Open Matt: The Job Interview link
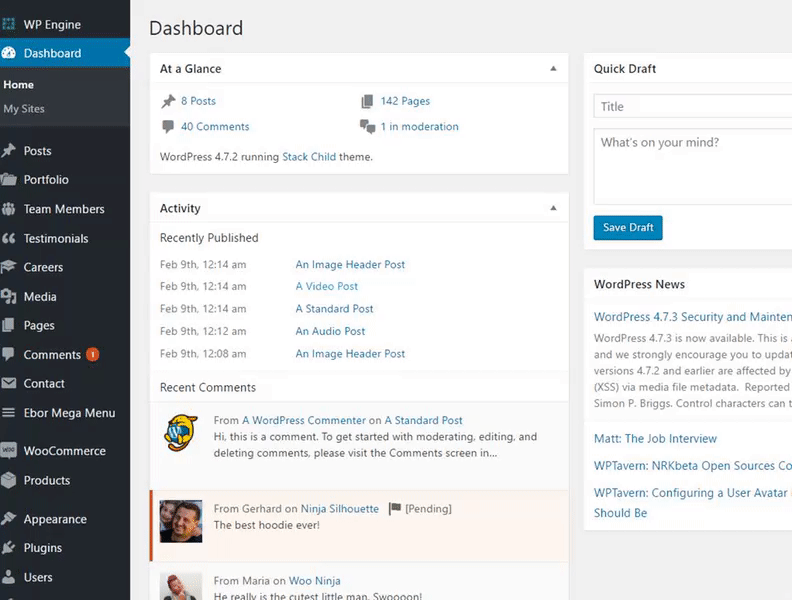 (x=655, y=438)
